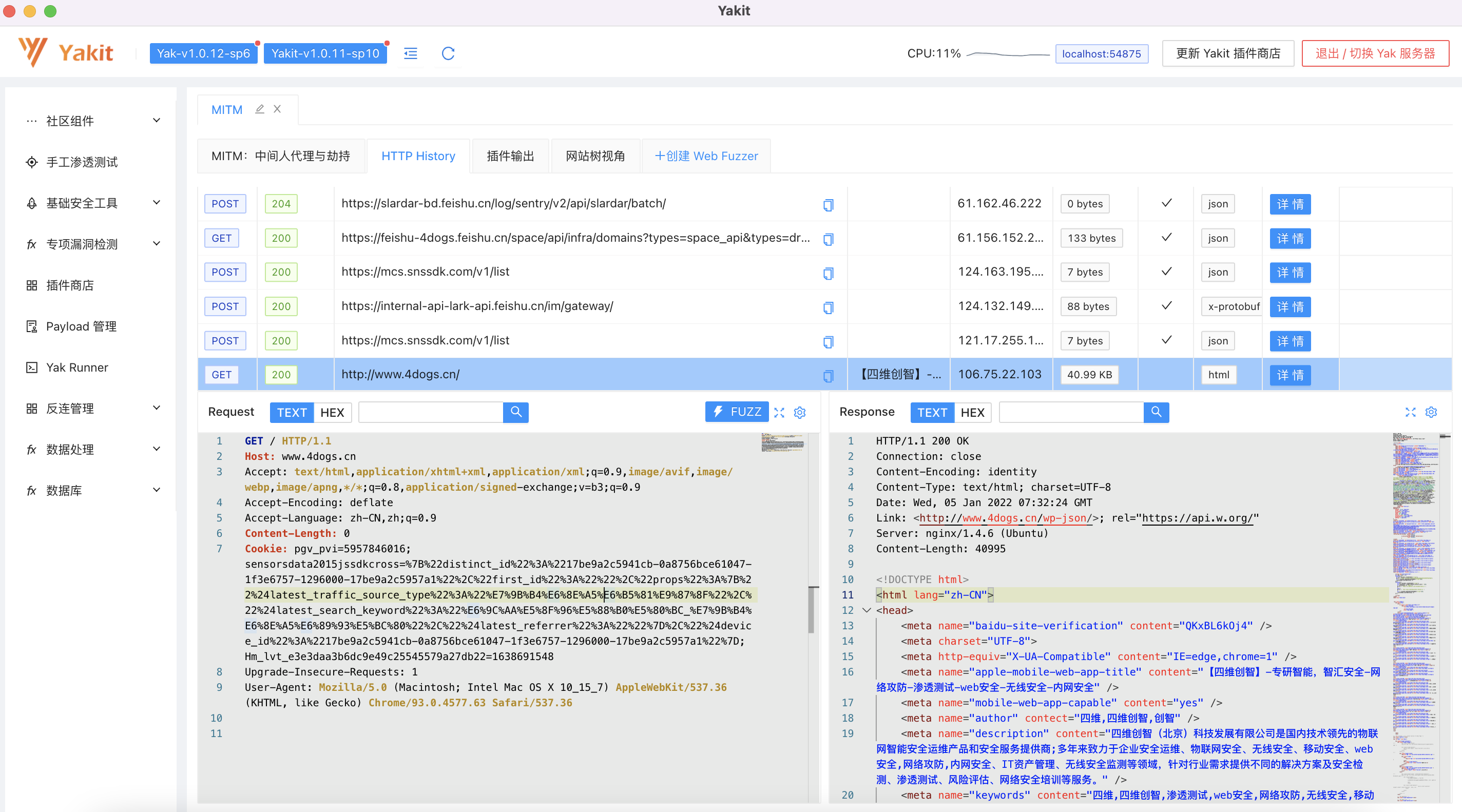Switch to 网站树视角 tab

(x=595, y=156)
